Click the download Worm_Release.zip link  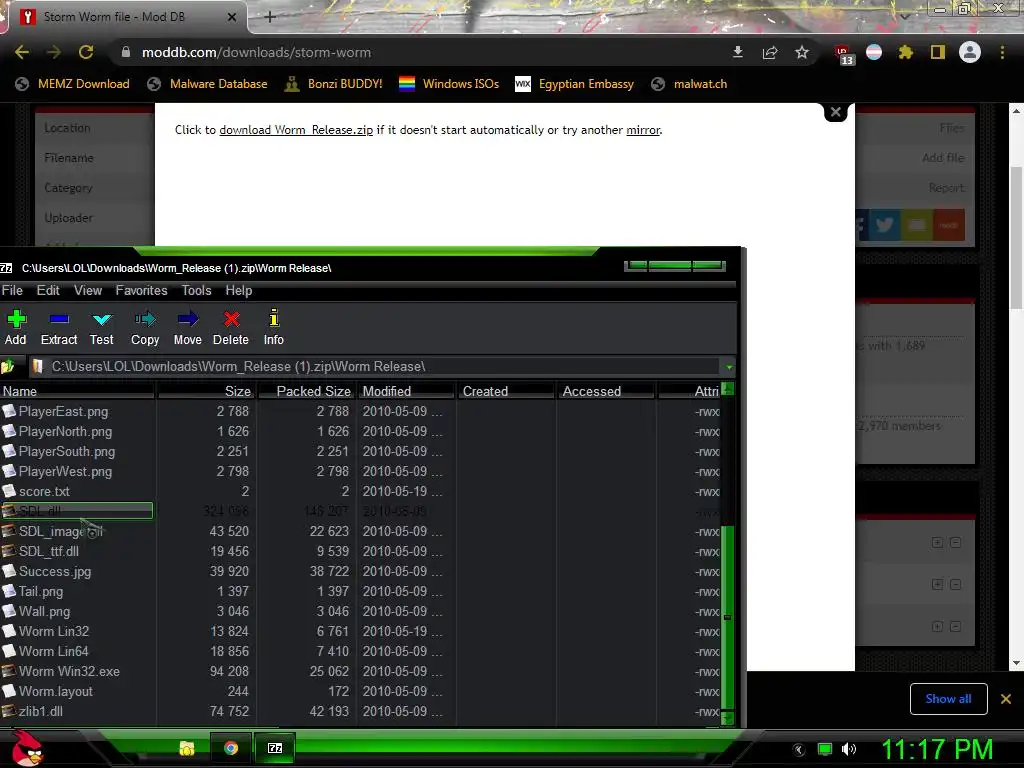pos(296,130)
